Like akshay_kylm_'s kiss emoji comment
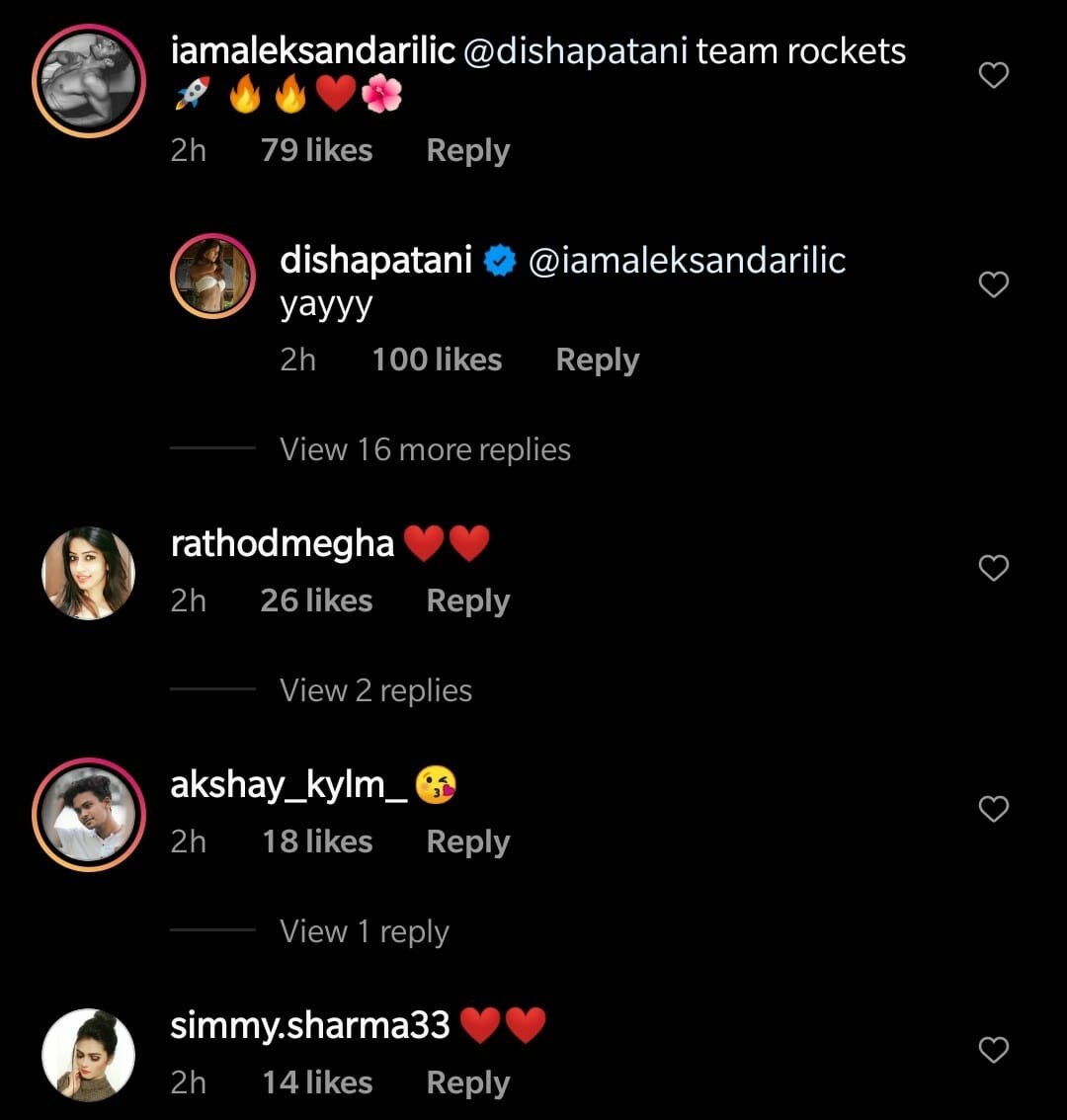The height and width of the screenshot is (1120, 1067). [993, 809]
